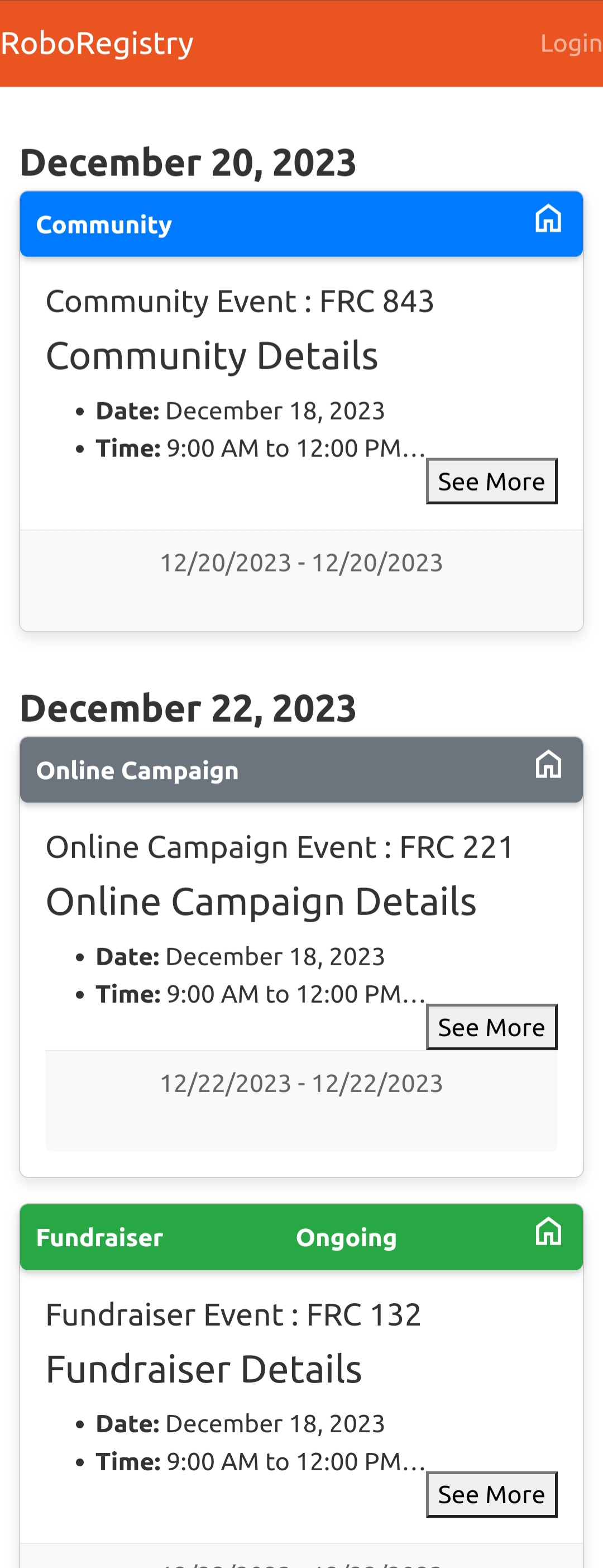The image size is (603, 1568).
Task: Select the blue Community card header
Action: (x=301, y=224)
